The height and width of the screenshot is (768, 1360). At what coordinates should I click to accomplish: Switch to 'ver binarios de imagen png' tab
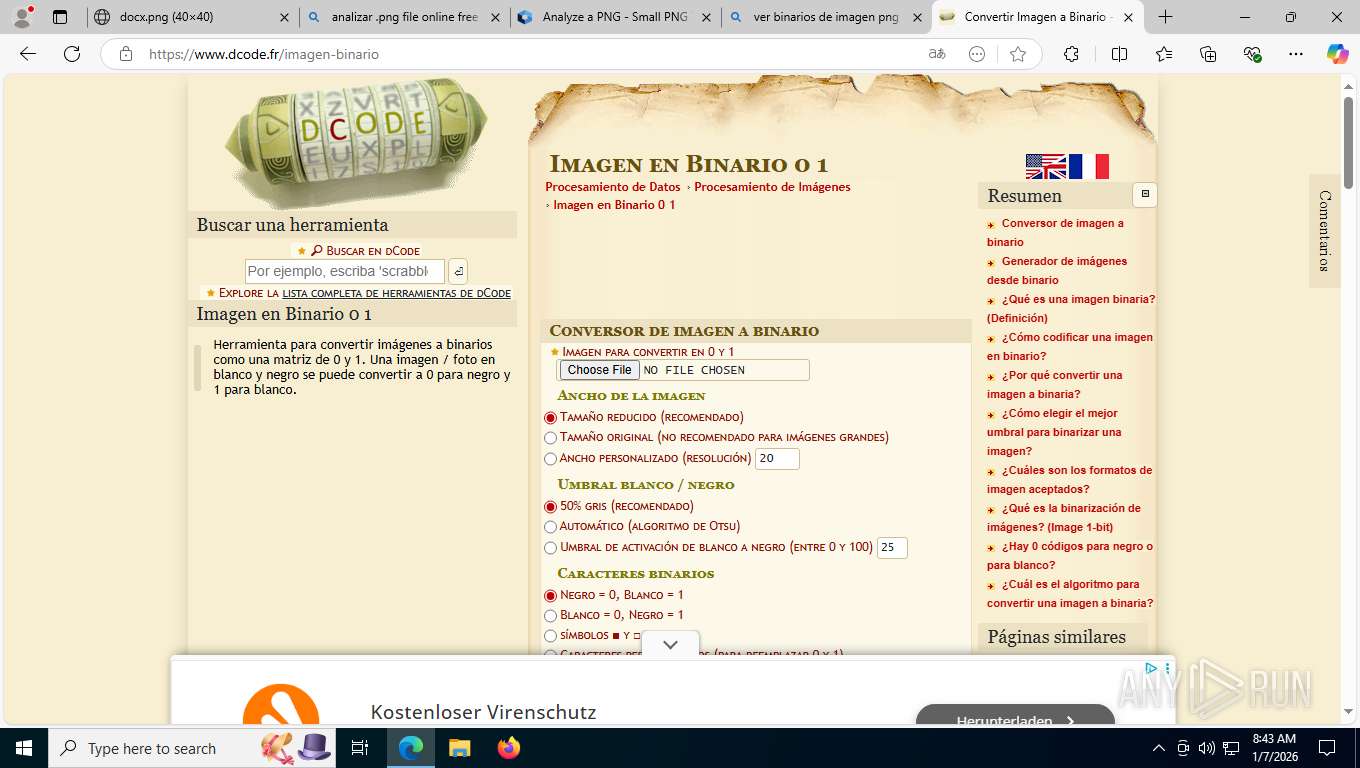tap(826, 17)
